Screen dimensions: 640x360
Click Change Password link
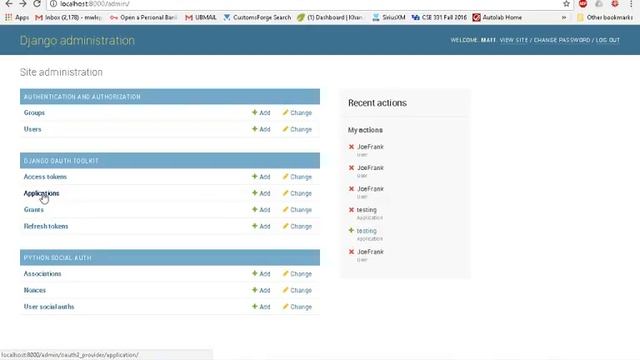click(562, 40)
